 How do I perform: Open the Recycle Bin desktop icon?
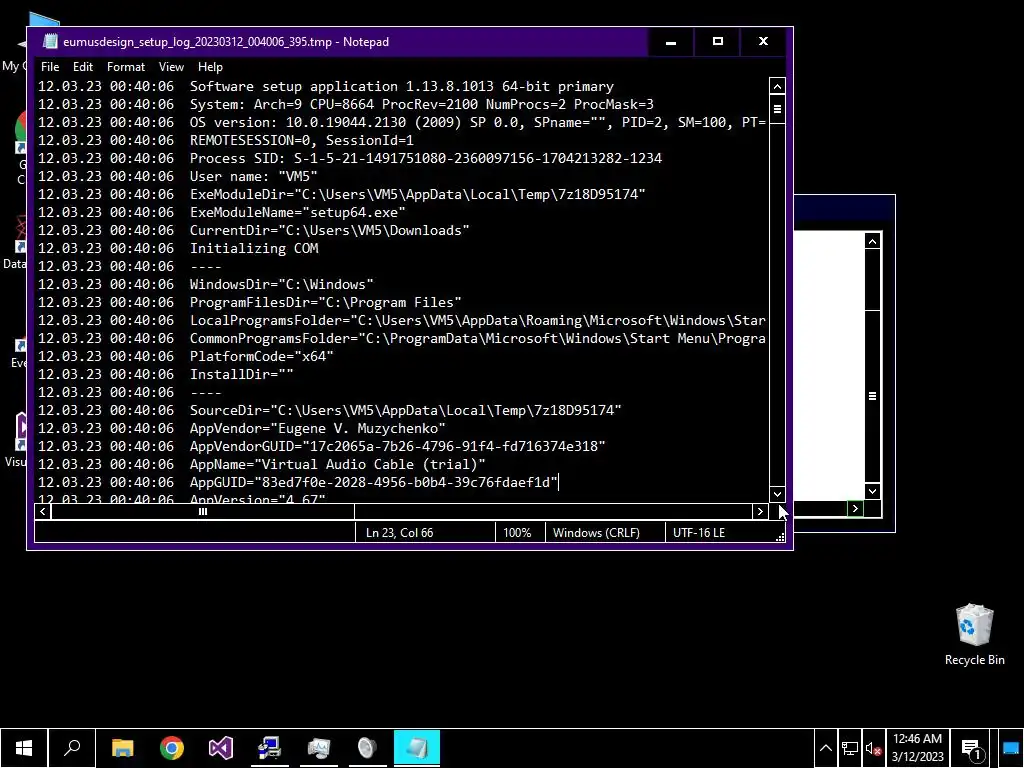click(x=974, y=634)
